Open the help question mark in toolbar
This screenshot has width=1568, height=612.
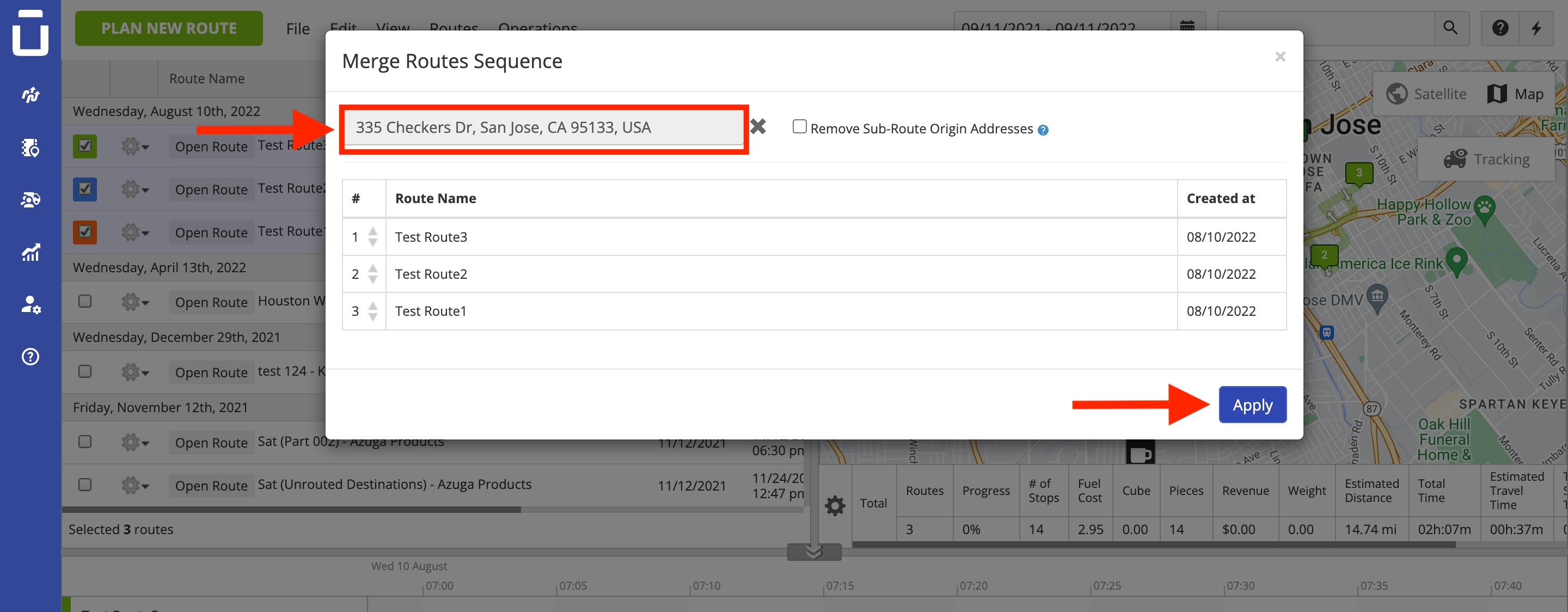(x=1500, y=28)
